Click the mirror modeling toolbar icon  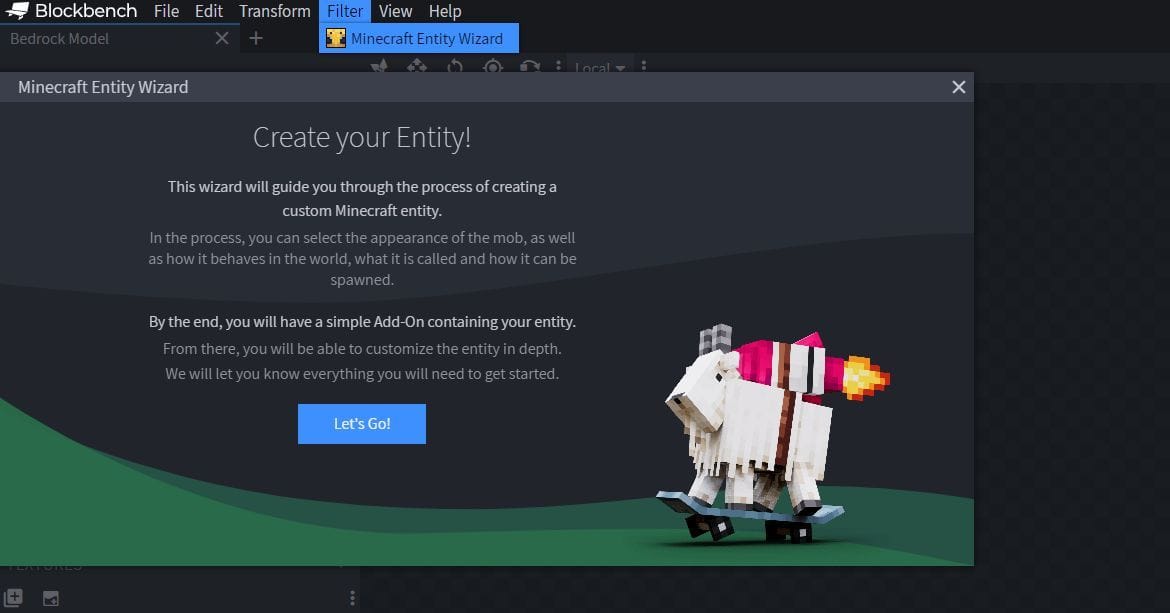pyautogui.click(x=530, y=66)
